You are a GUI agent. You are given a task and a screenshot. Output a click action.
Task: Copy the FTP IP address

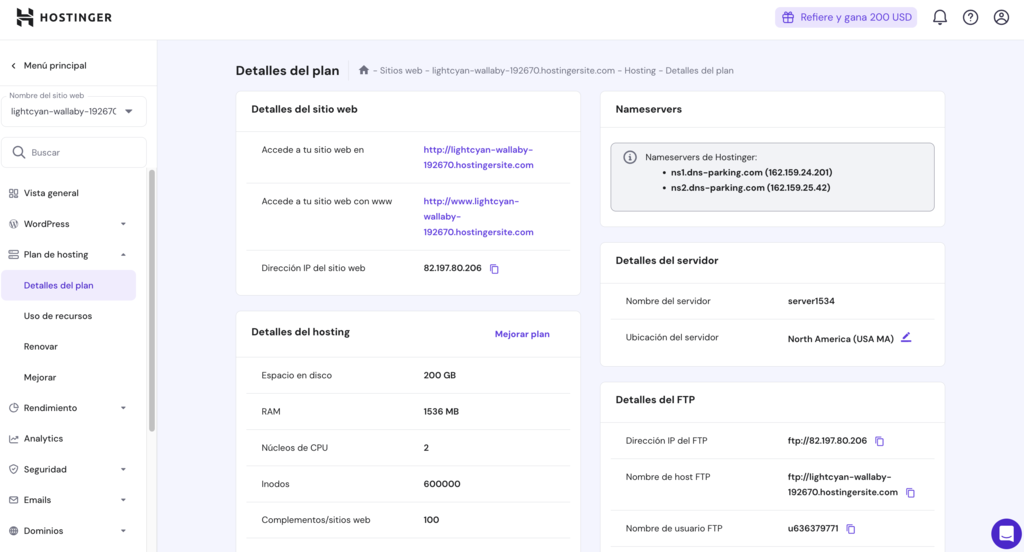point(880,441)
